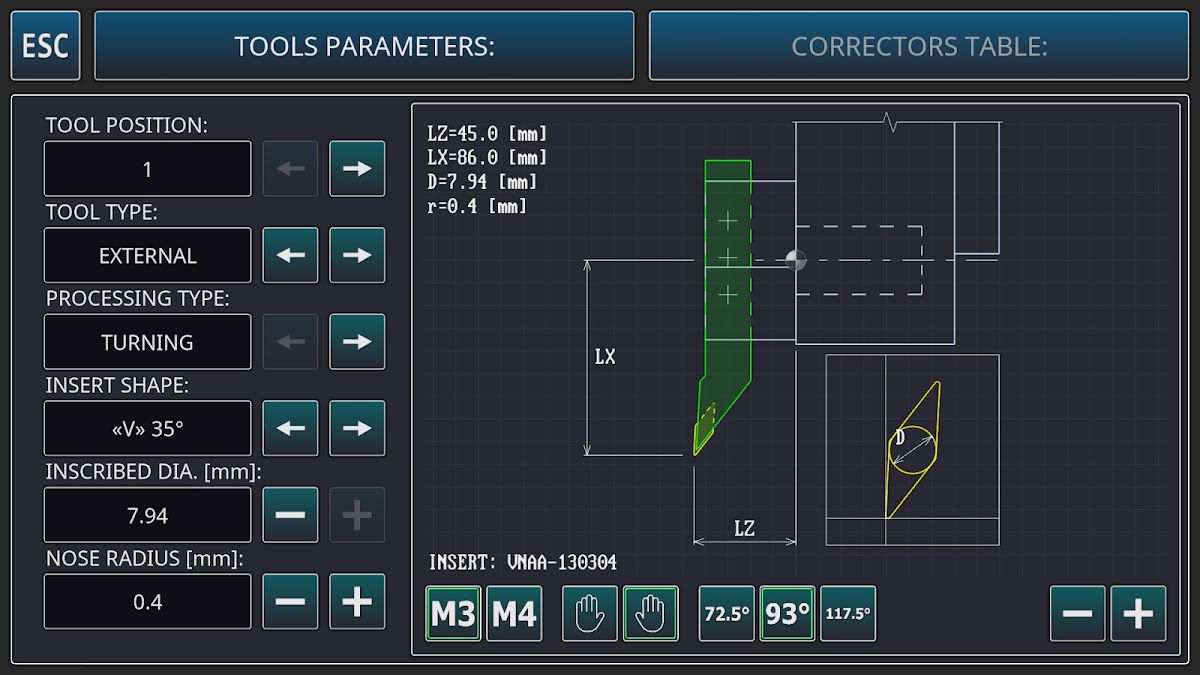Decrease the nose radius
This screenshot has width=1200, height=675.
tap(290, 602)
